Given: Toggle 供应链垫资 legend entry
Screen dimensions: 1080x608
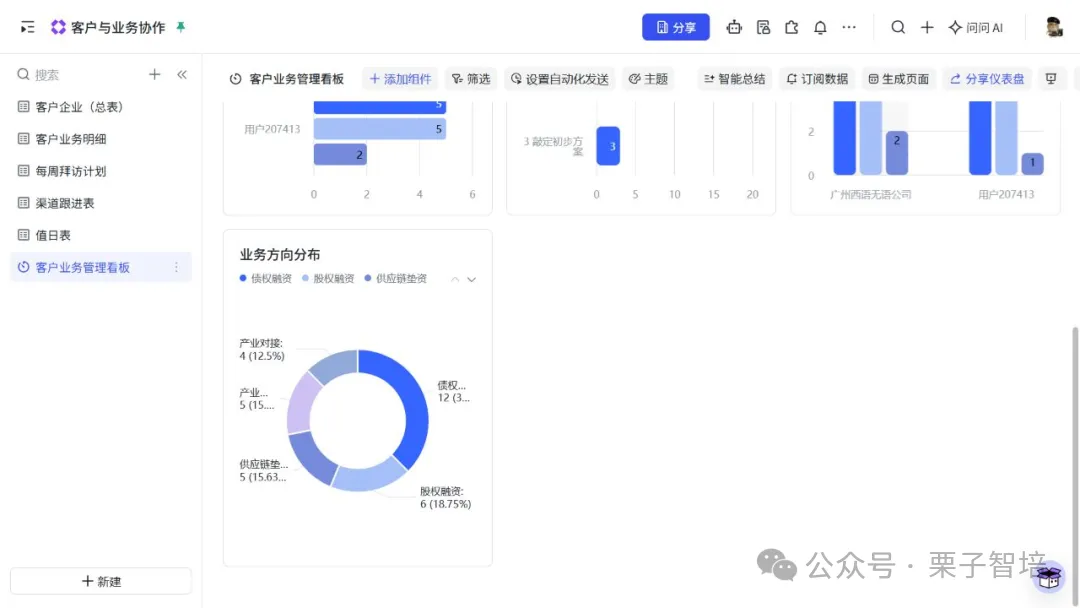Looking at the screenshot, I should click(395, 278).
